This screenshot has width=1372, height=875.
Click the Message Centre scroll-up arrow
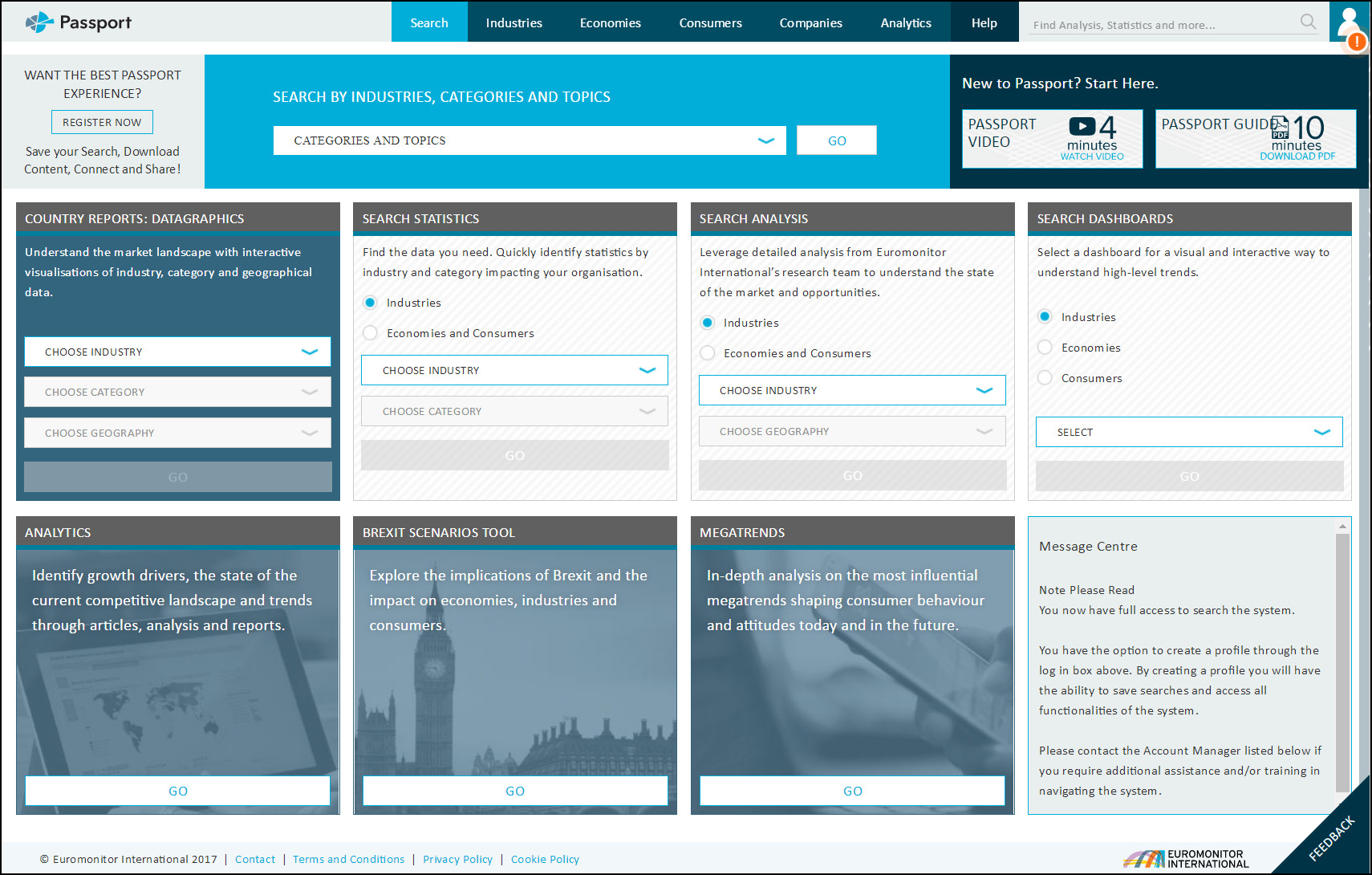coord(1342,527)
